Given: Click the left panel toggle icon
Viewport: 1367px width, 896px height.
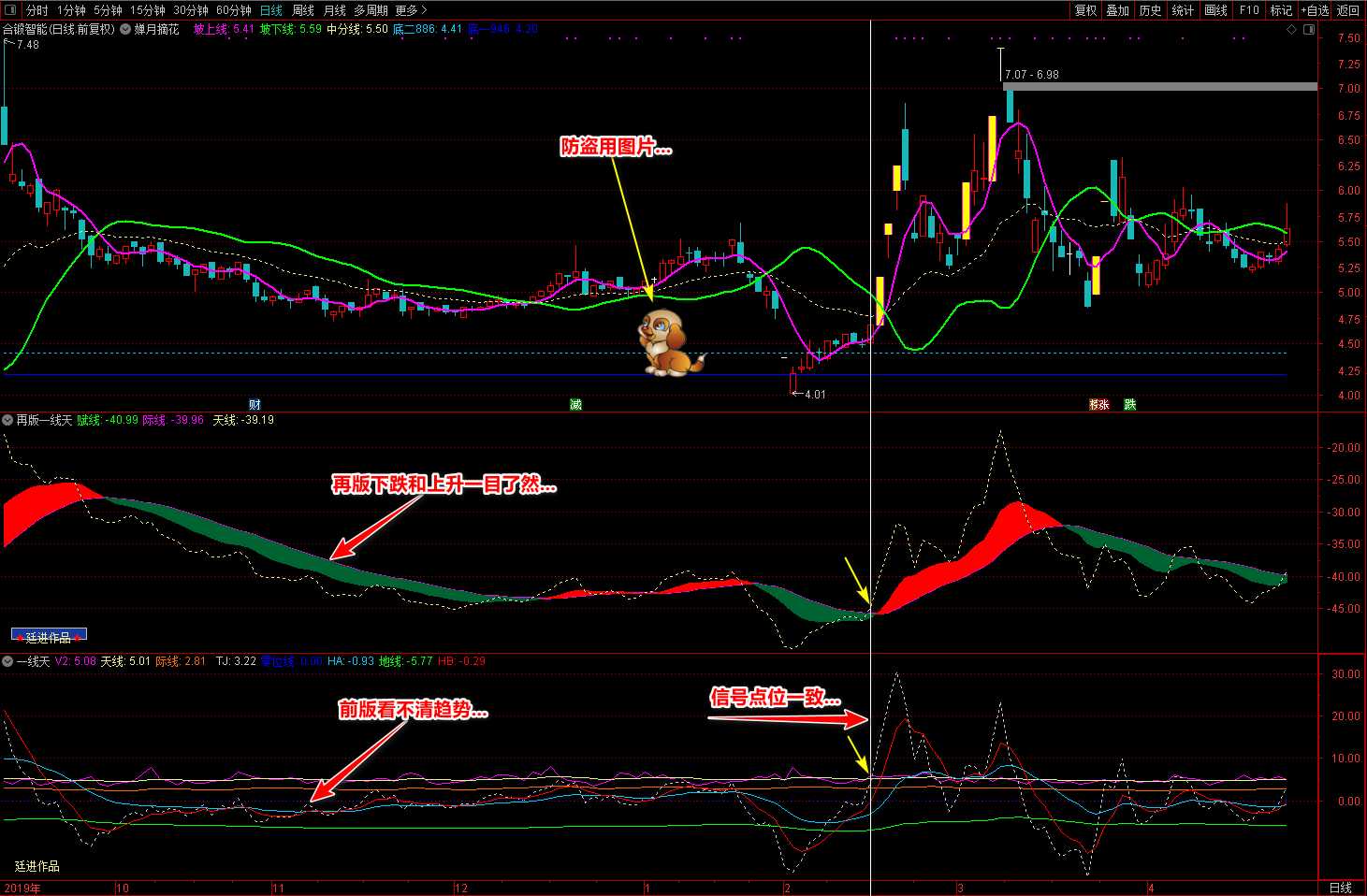Looking at the screenshot, I should point(12,10).
